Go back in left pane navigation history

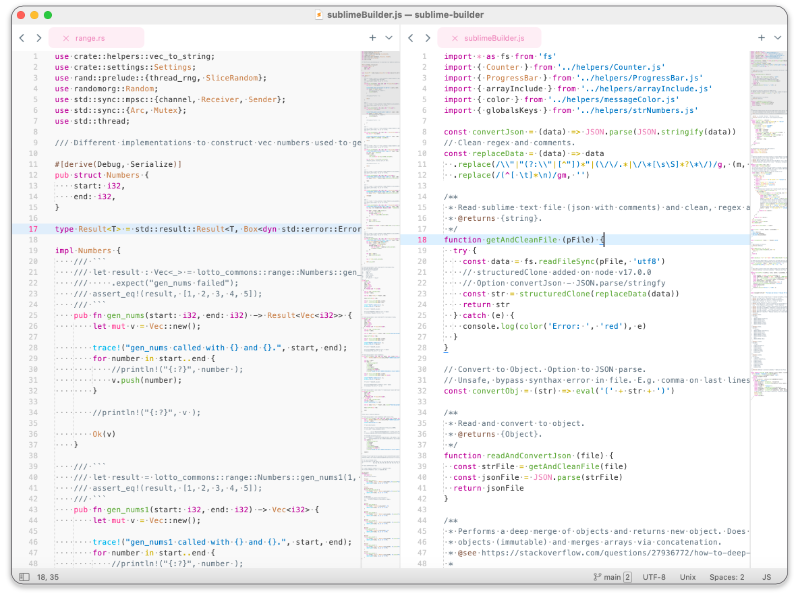pos(22,38)
